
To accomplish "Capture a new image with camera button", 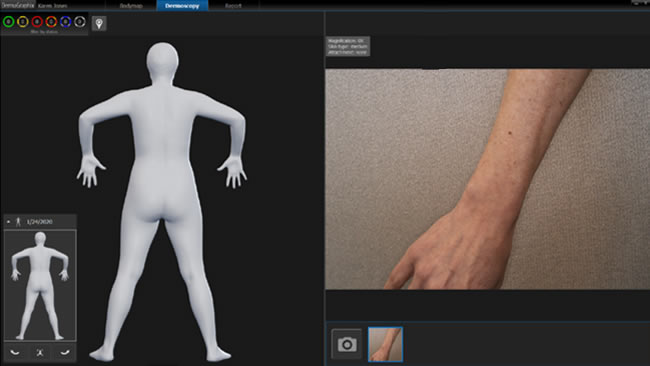I will tap(347, 344).
